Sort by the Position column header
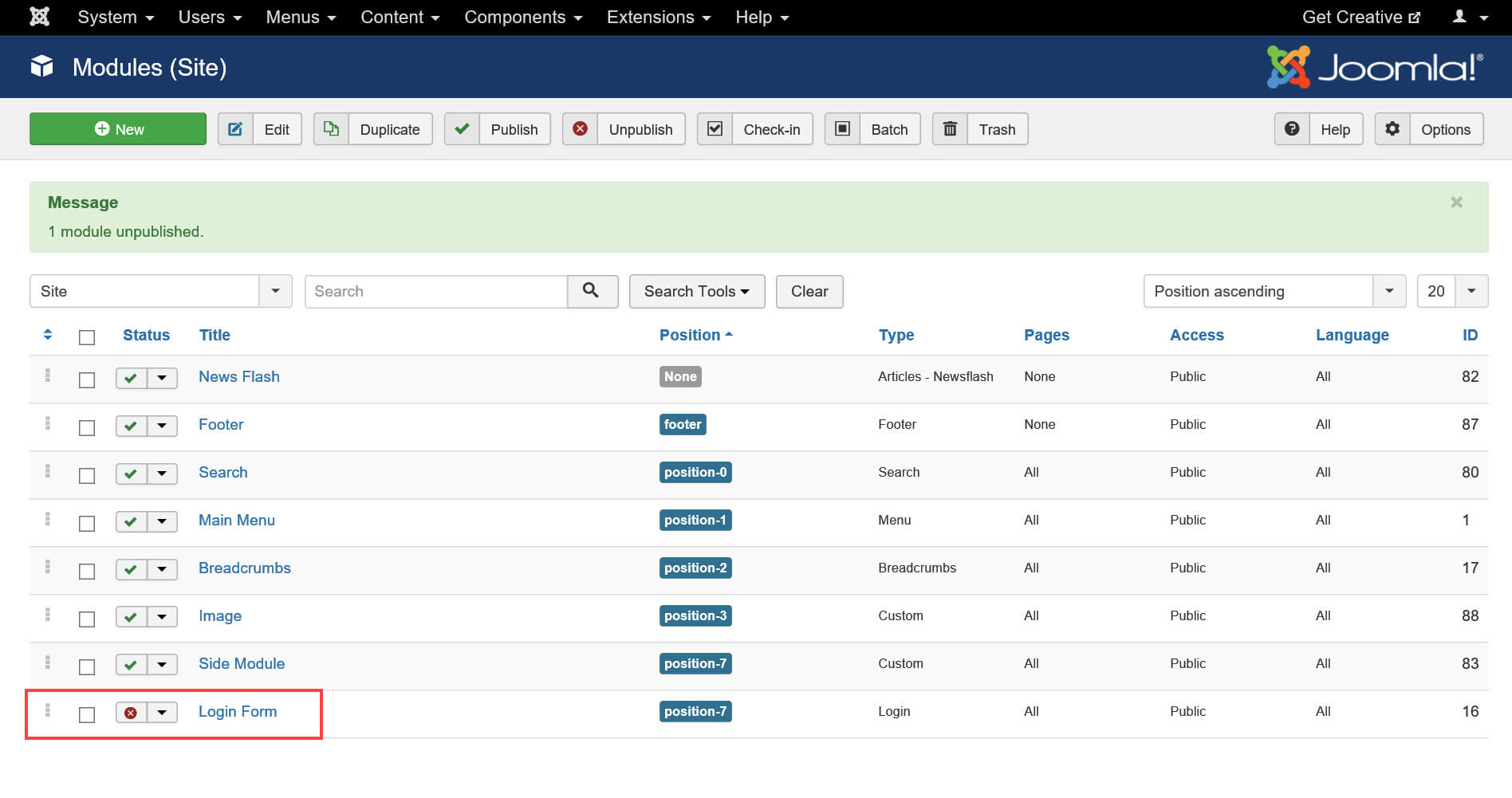 point(695,335)
